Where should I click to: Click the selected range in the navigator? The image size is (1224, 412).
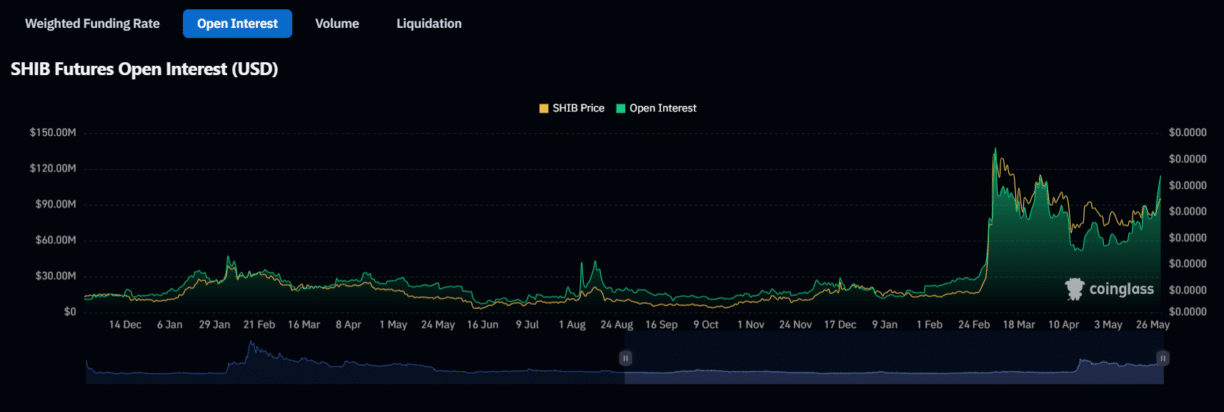[x=894, y=358]
